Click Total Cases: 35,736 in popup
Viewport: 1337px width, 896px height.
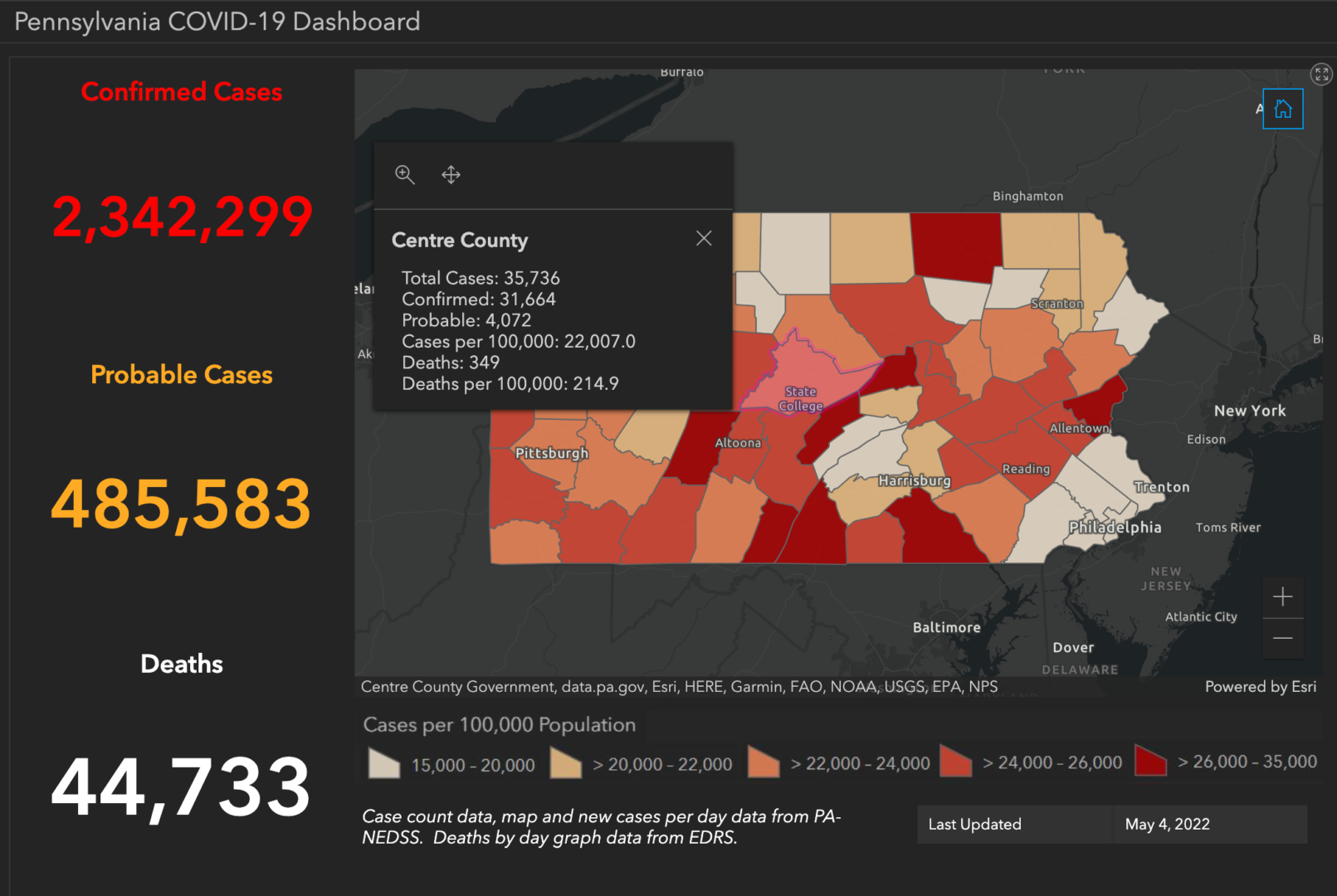[x=481, y=278]
